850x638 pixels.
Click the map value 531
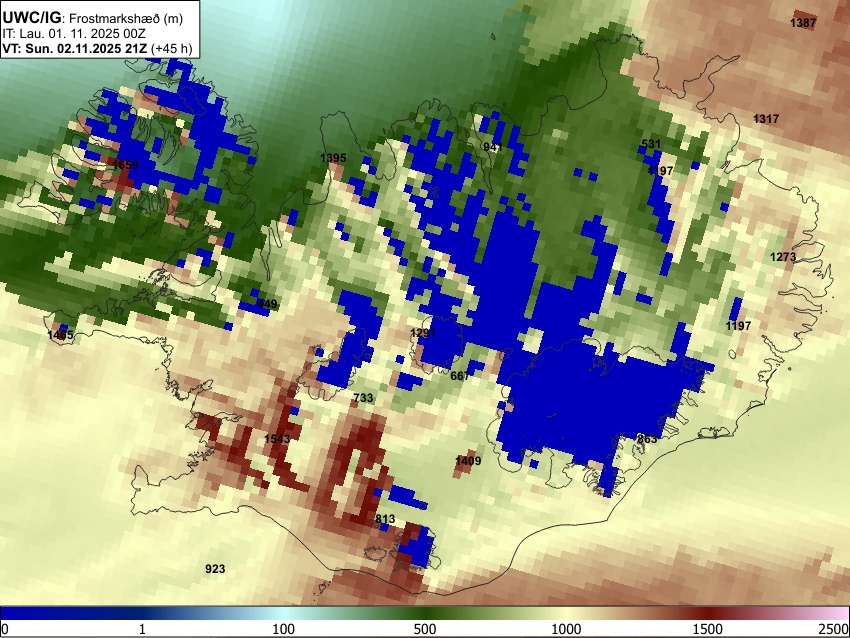tap(651, 144)
